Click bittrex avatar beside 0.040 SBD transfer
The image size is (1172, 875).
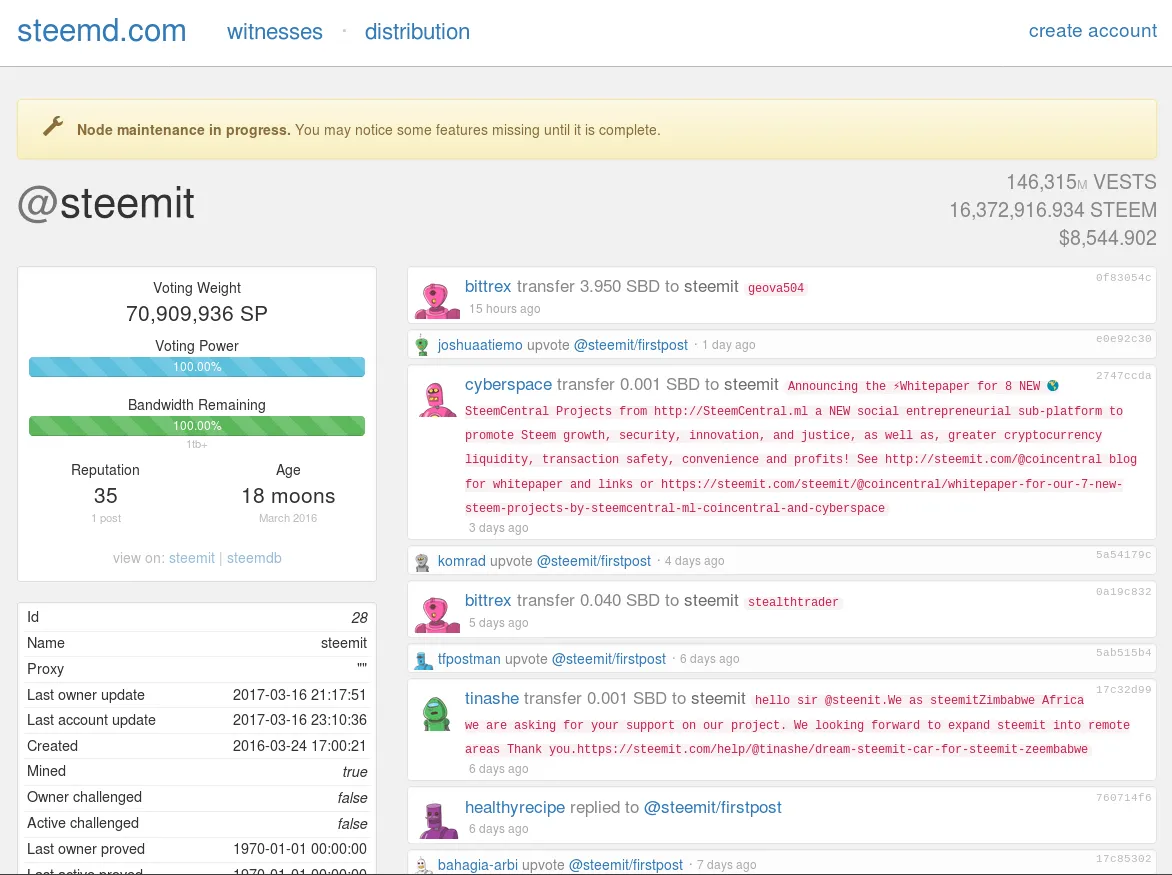[437, 613]
